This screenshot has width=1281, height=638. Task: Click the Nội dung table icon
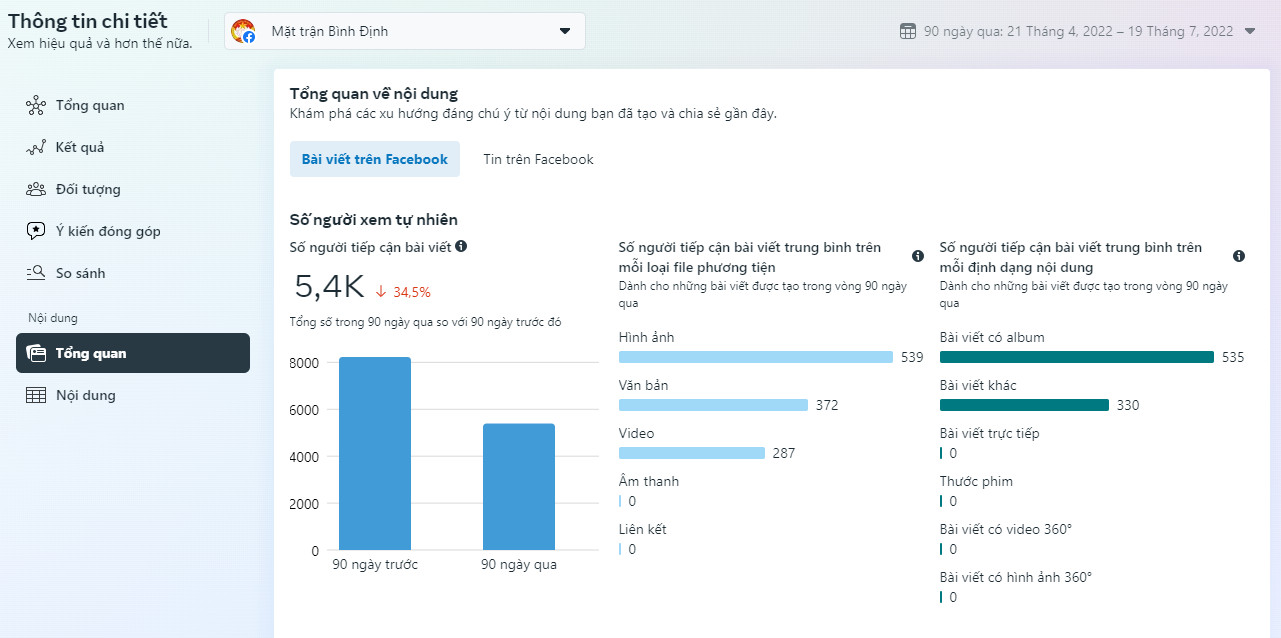pos(36,395)
